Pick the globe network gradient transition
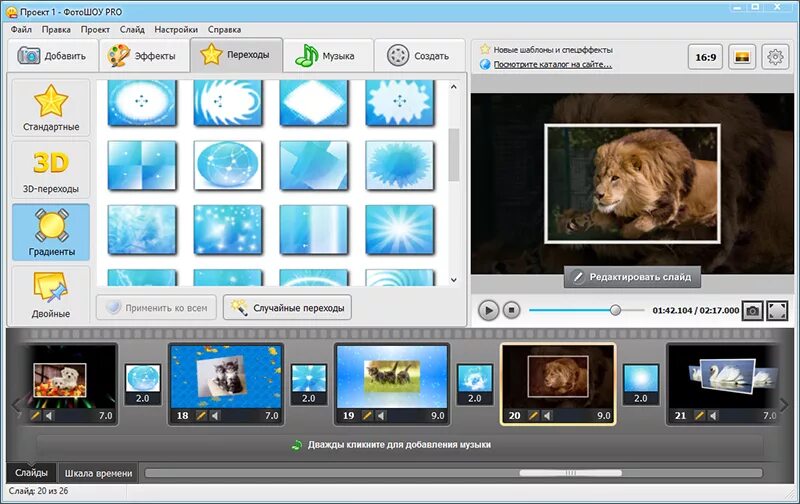Screen dimensions: 800x504 coord(228,165)
